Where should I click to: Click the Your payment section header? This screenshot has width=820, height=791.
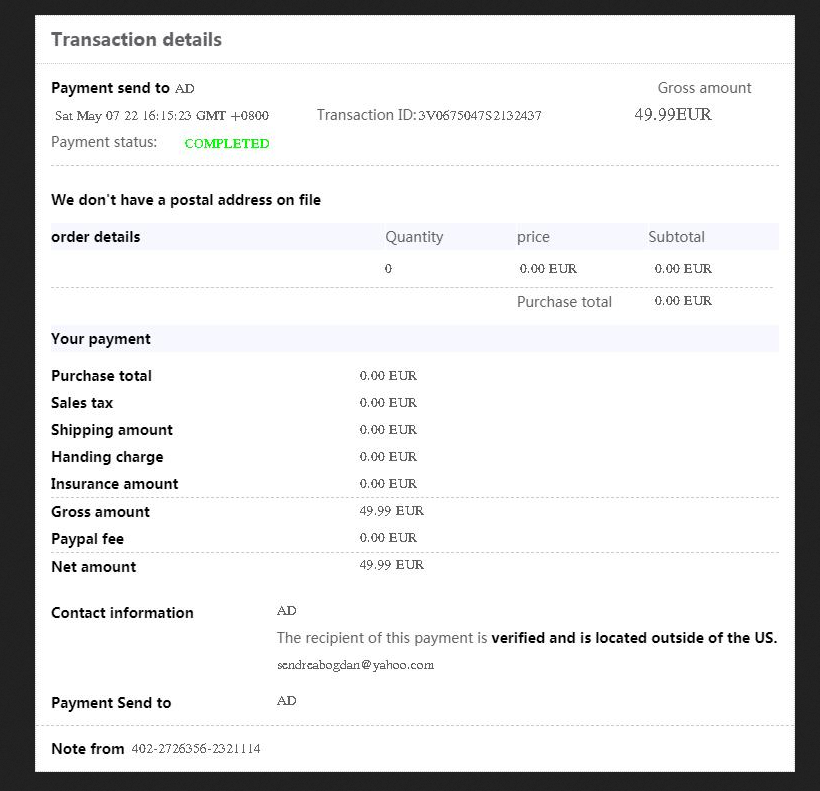(x=101, y=339)
